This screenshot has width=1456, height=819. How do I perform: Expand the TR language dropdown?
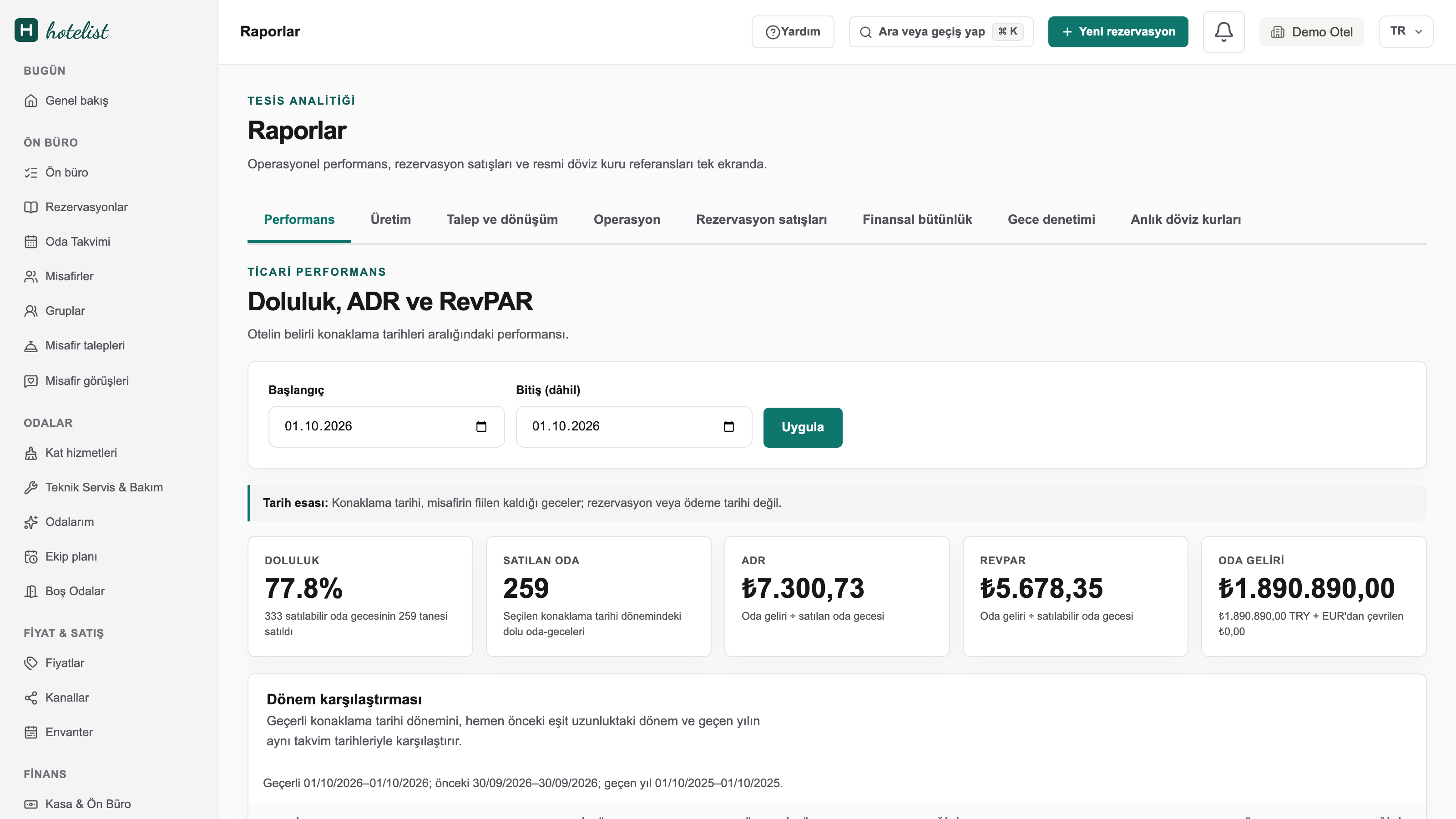1405,32
